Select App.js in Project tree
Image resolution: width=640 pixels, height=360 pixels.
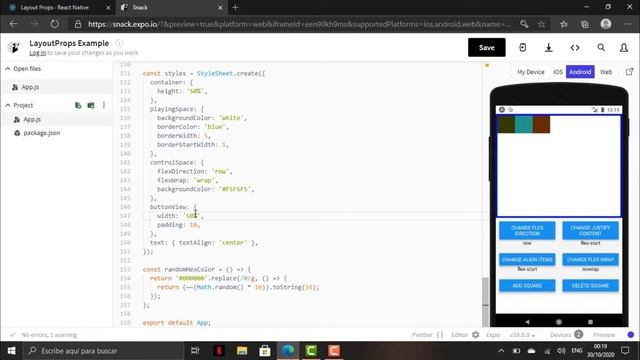56,119
